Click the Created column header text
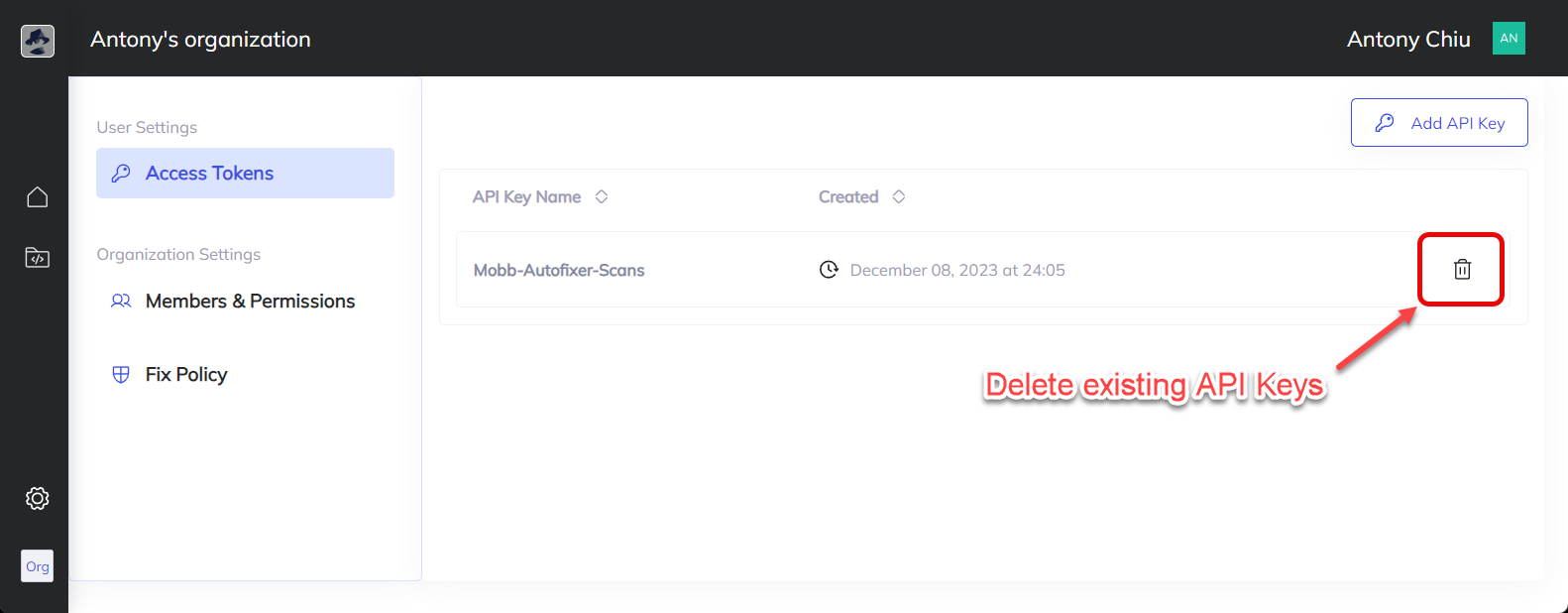Screen dimensions: 1568x613 coord(848,196)
